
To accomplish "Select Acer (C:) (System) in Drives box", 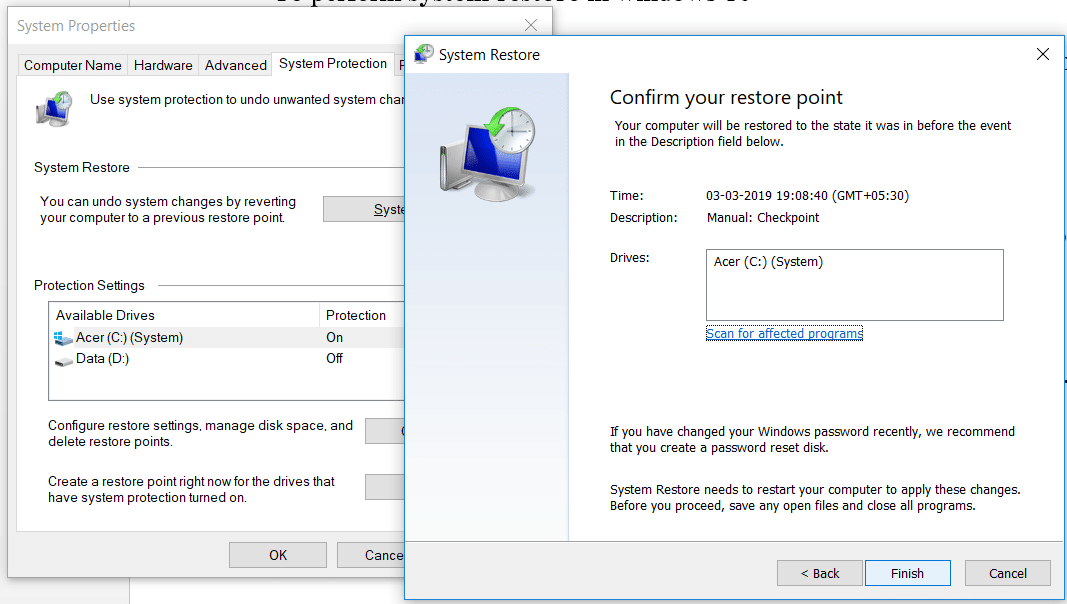I will (x=768, y=262).
